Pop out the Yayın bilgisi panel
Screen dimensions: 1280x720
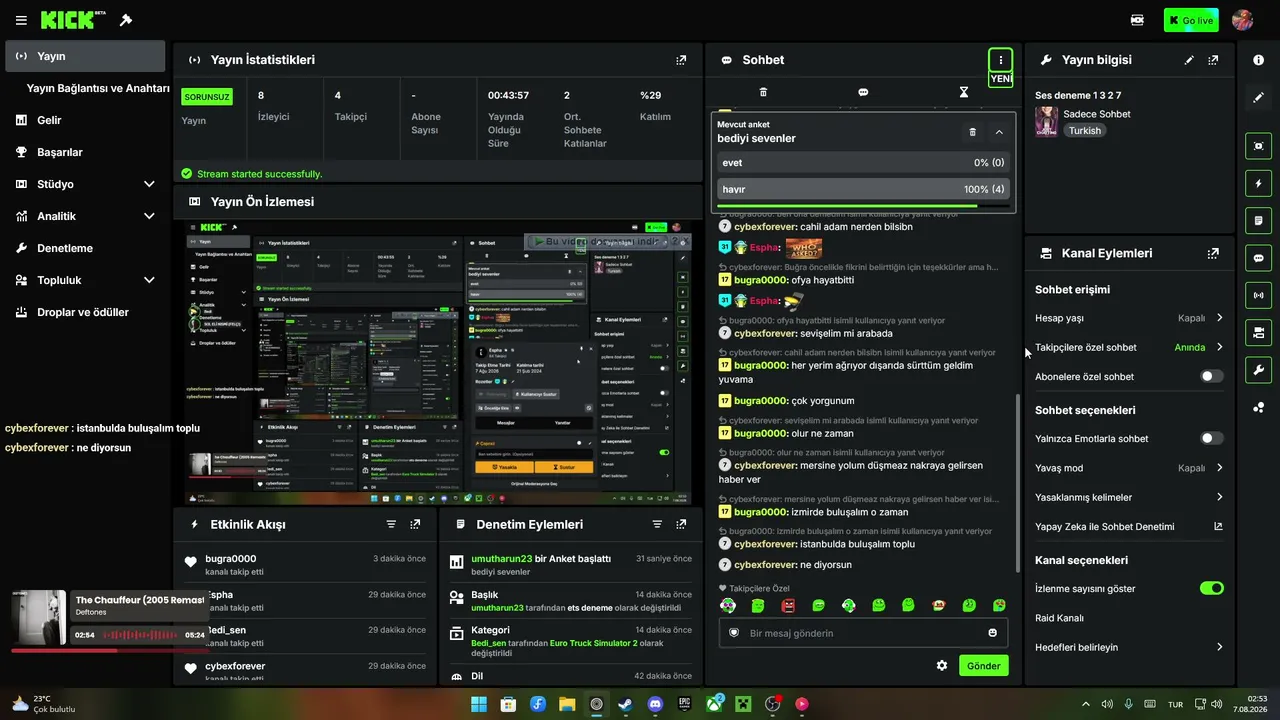[1213, 60]
